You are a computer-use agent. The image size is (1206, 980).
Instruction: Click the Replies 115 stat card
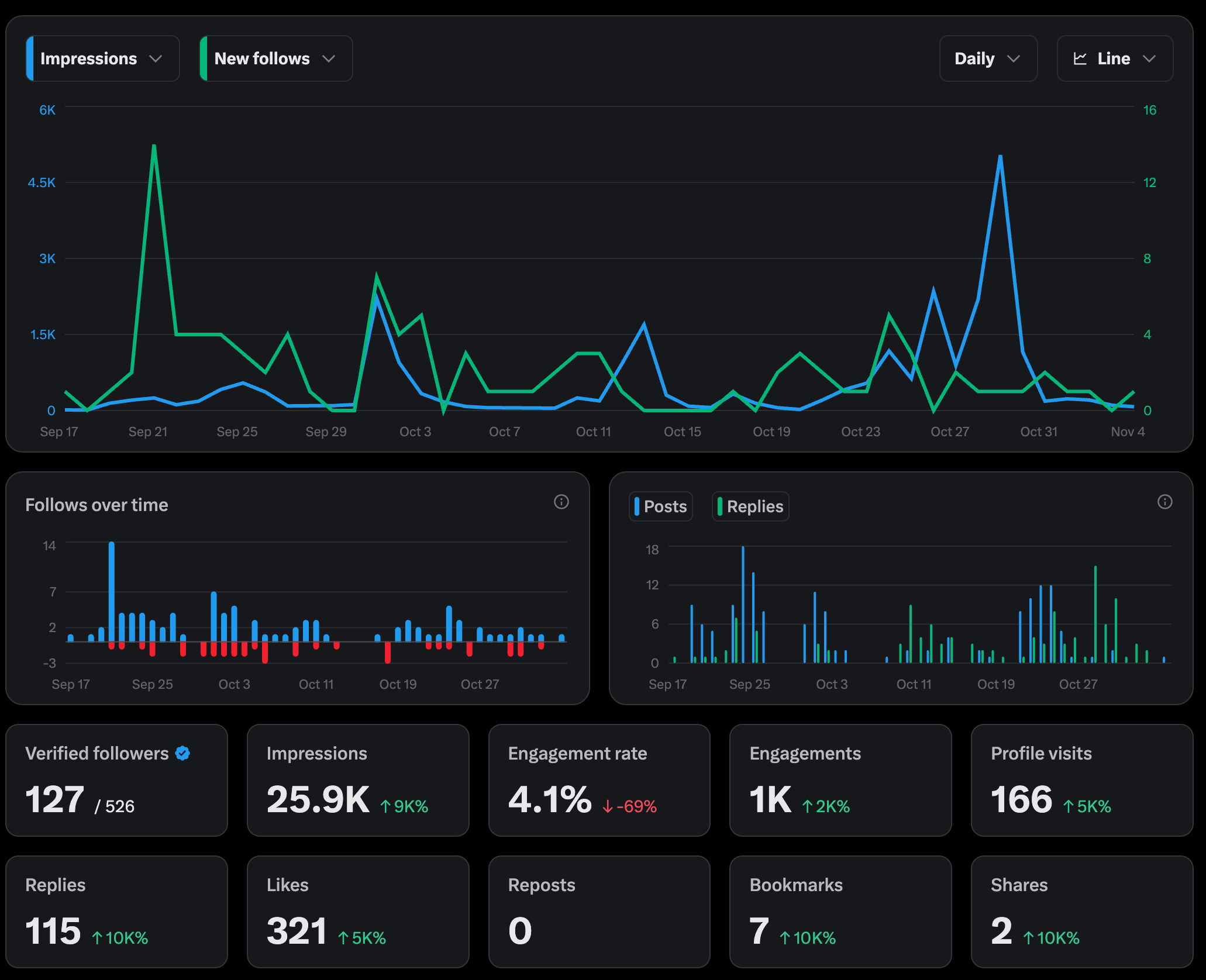(116, 912)
